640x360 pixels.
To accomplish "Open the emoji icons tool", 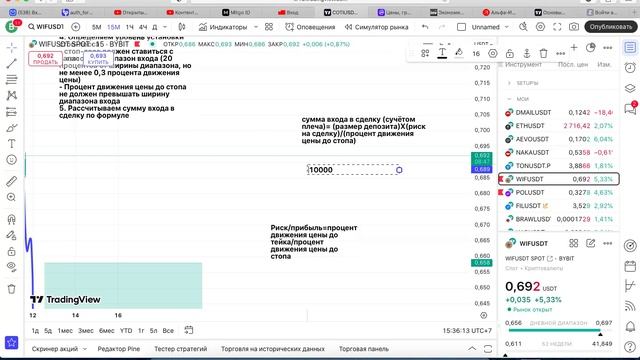I will [11, 160].
